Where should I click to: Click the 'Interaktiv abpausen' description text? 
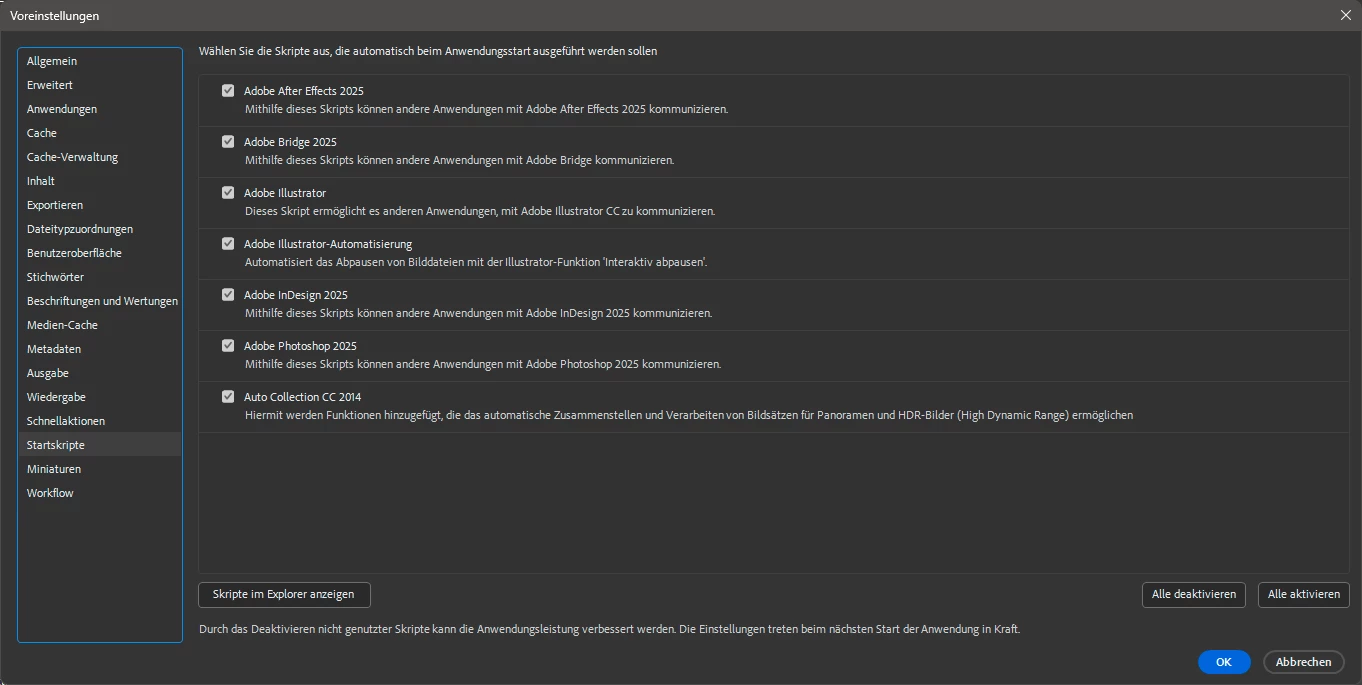point(476,262)
